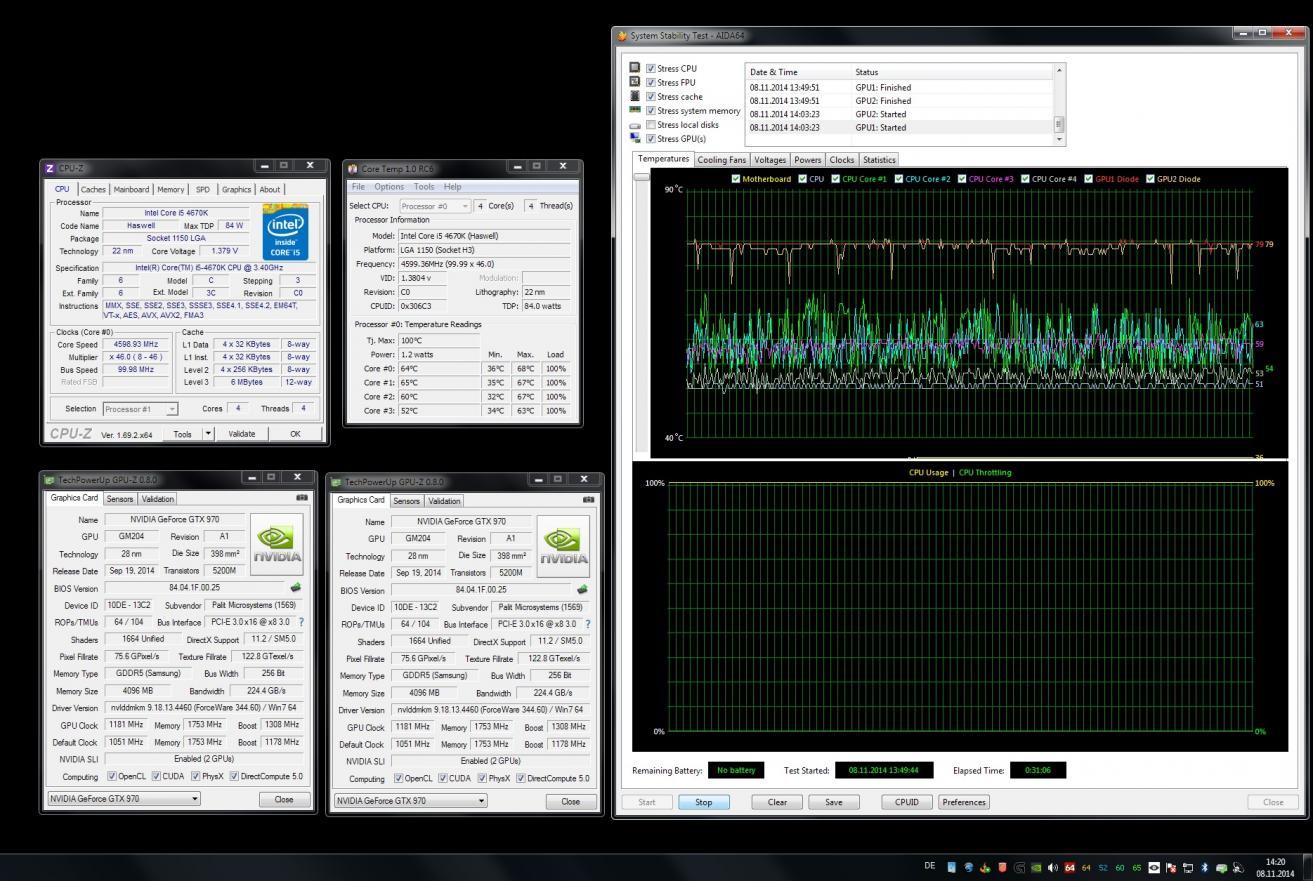
Task: Select the GPU1: Started log row
Action: (899, 127)
